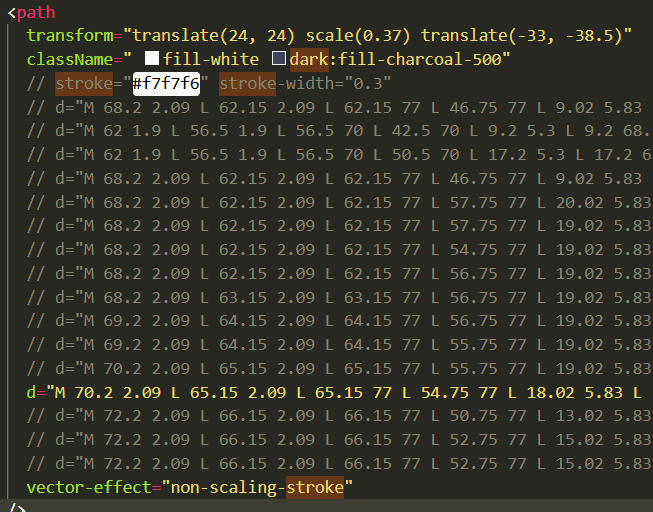Viewport: 653px width, 512px height.
Task: Click the highlighted stroke word before #f7f7f6
Action: pyautogui.click(x=84, y=83)
